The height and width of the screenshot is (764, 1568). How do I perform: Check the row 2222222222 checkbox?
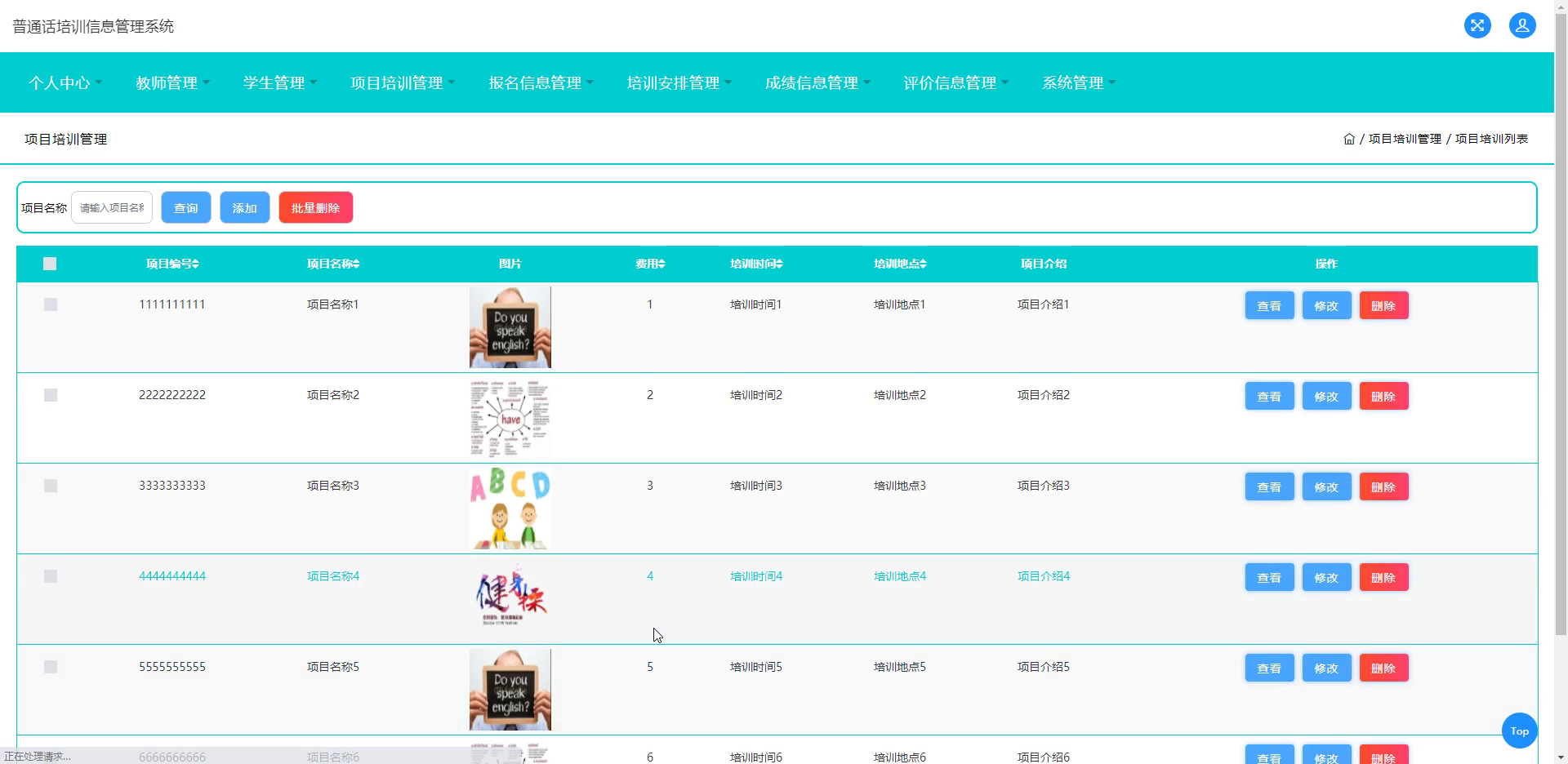[x=51, y=395]
